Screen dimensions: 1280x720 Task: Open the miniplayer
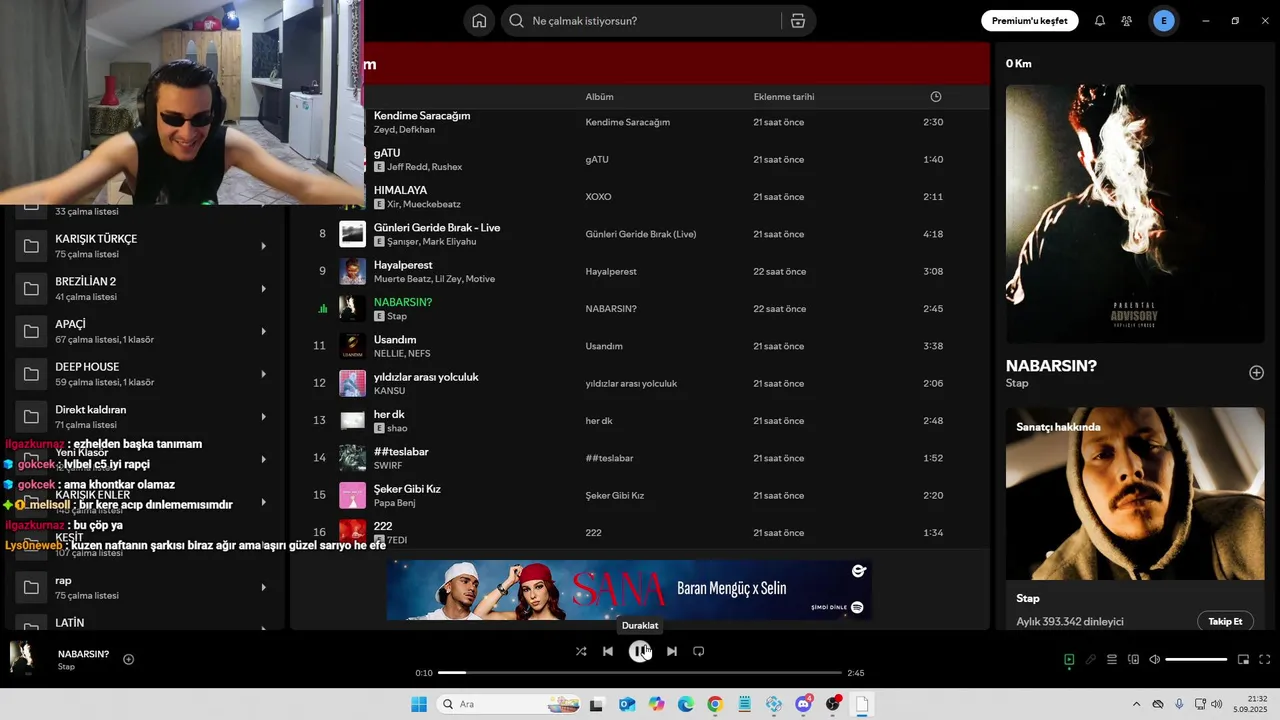(x=1243, y=659)
